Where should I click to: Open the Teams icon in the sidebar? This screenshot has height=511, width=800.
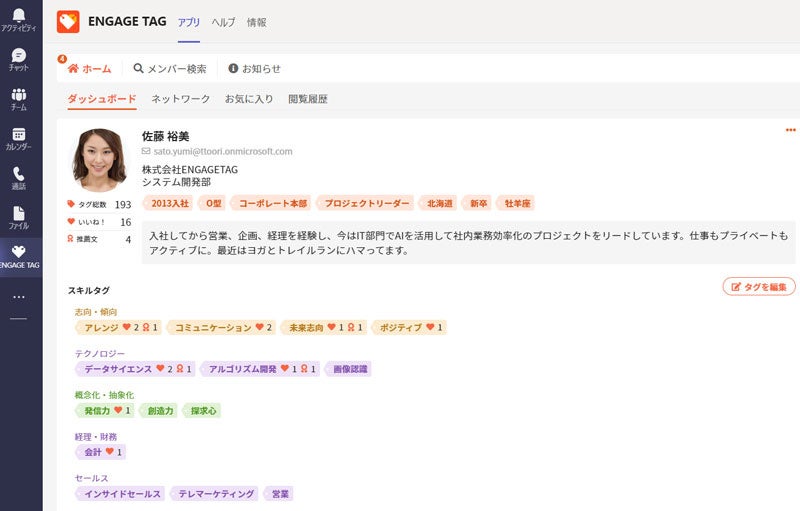(19, 94)
